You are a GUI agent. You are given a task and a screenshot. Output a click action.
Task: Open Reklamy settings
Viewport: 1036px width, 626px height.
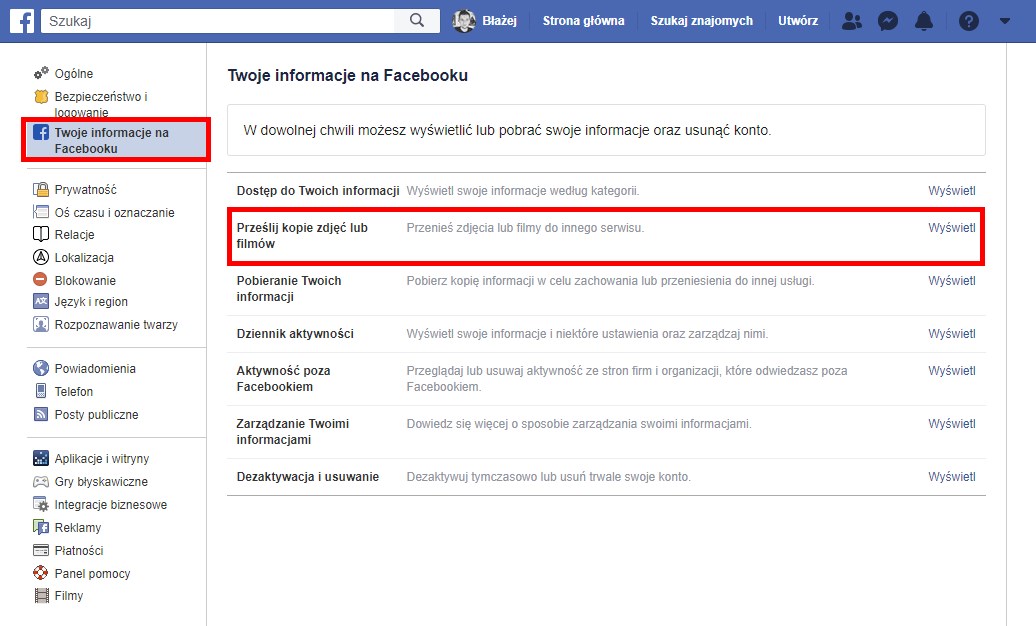[78, 528]
